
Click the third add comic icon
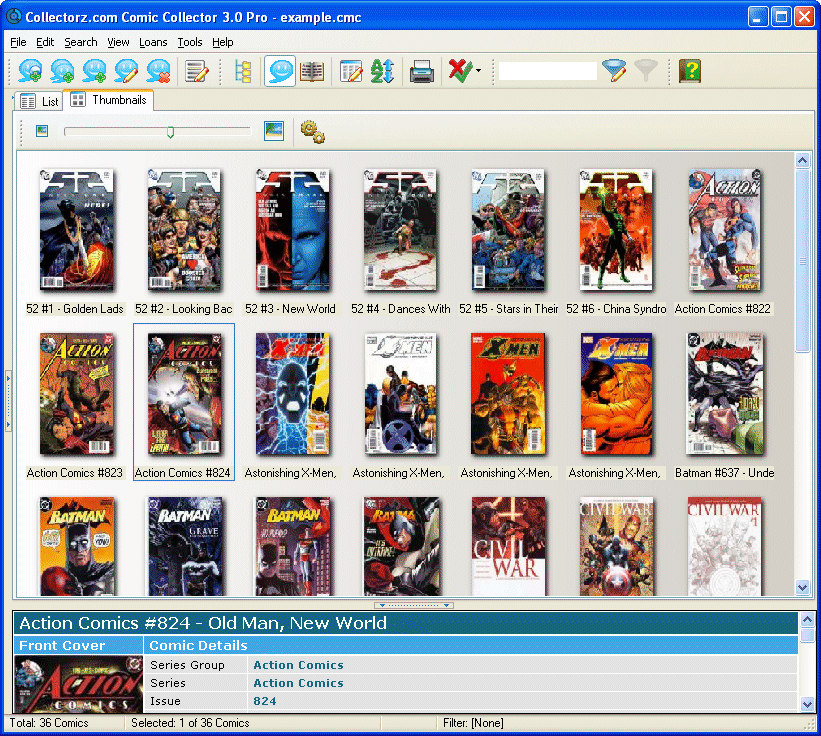coord(94,71)
